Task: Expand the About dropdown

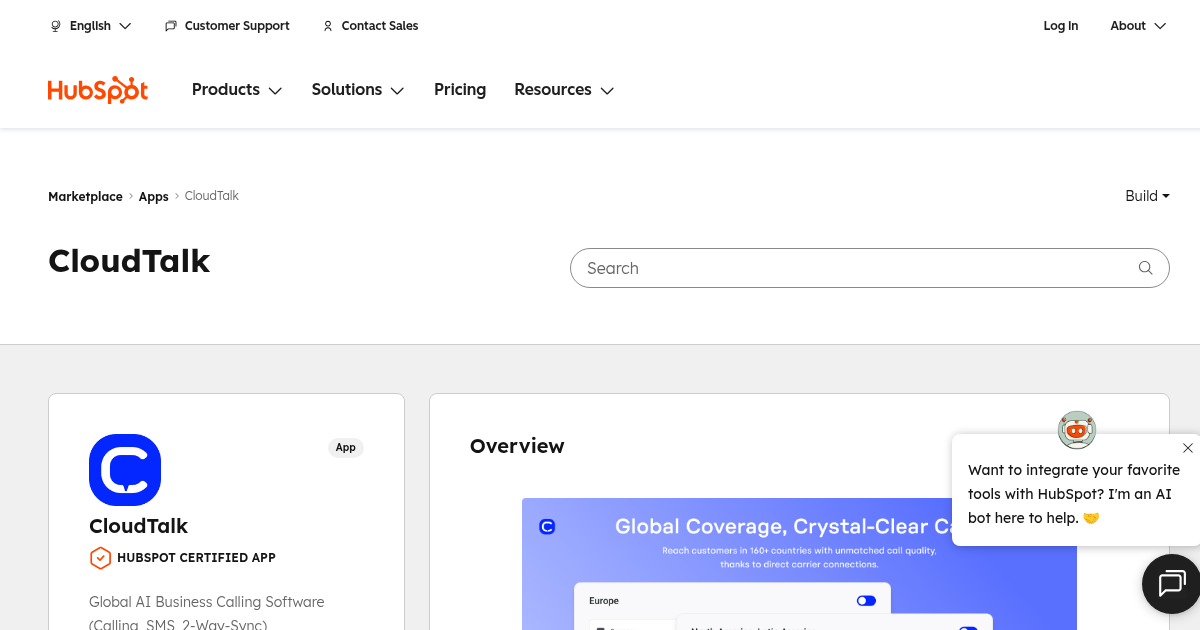Action: [1138, 26]
